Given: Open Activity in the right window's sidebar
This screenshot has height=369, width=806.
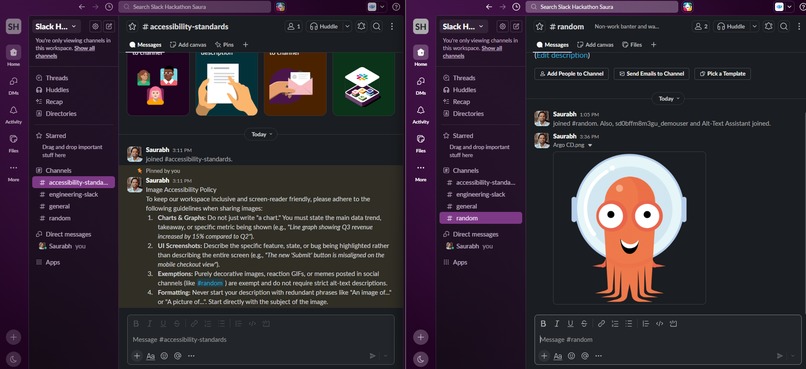Looking at the screenshot, I should (420, 114).
